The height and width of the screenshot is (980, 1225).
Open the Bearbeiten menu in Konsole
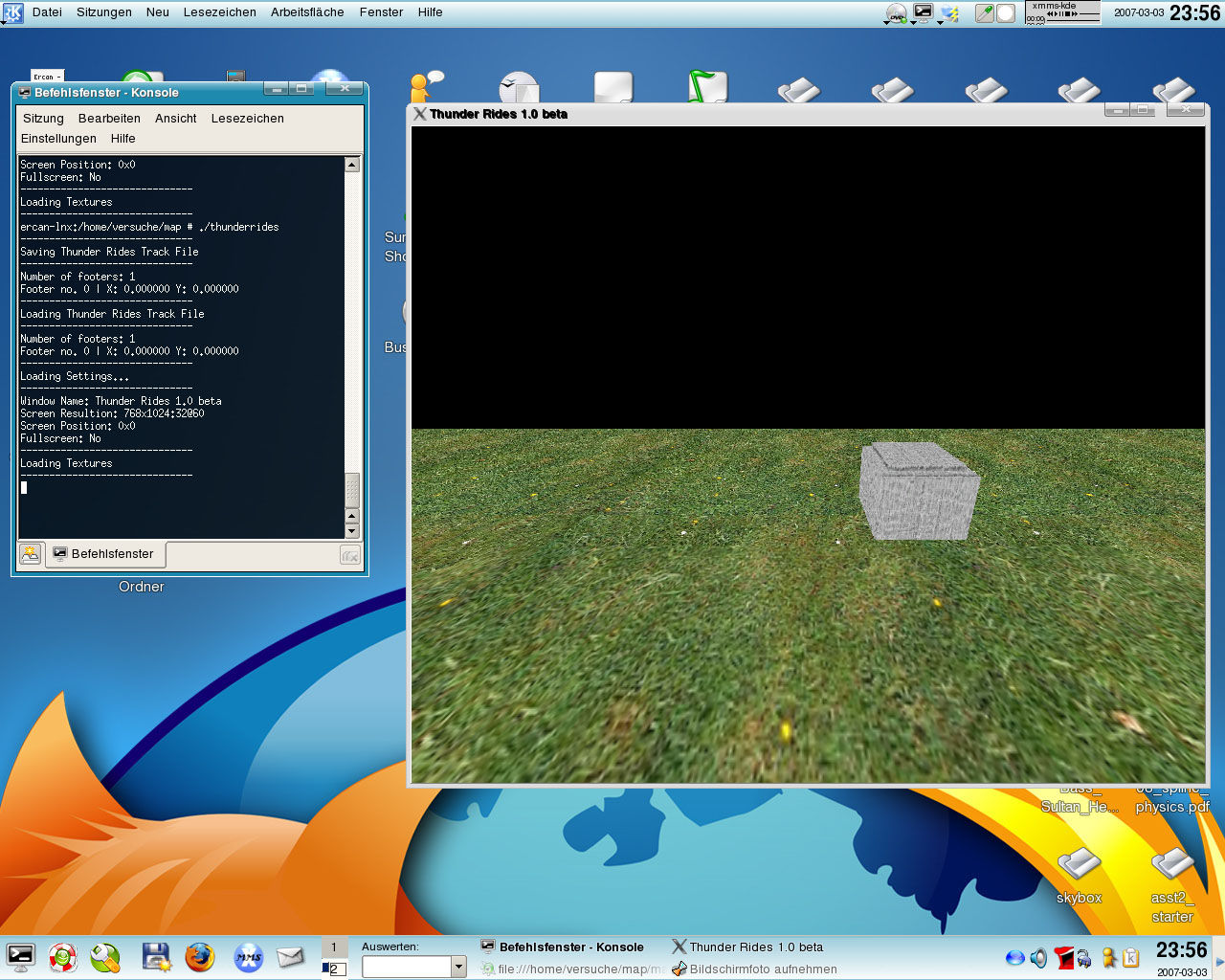coord(109,119)
